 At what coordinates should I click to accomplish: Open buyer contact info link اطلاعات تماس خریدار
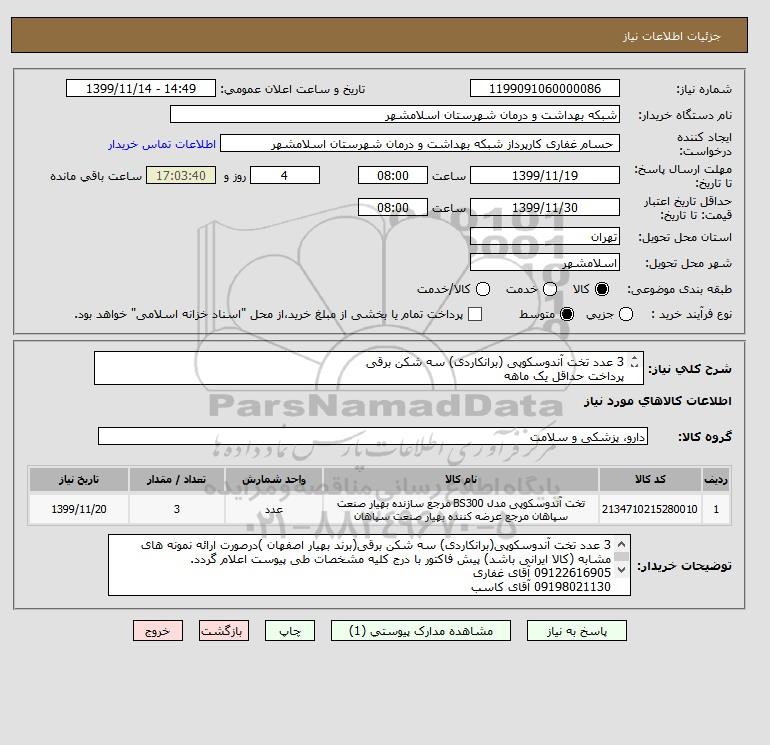[162, 144]
